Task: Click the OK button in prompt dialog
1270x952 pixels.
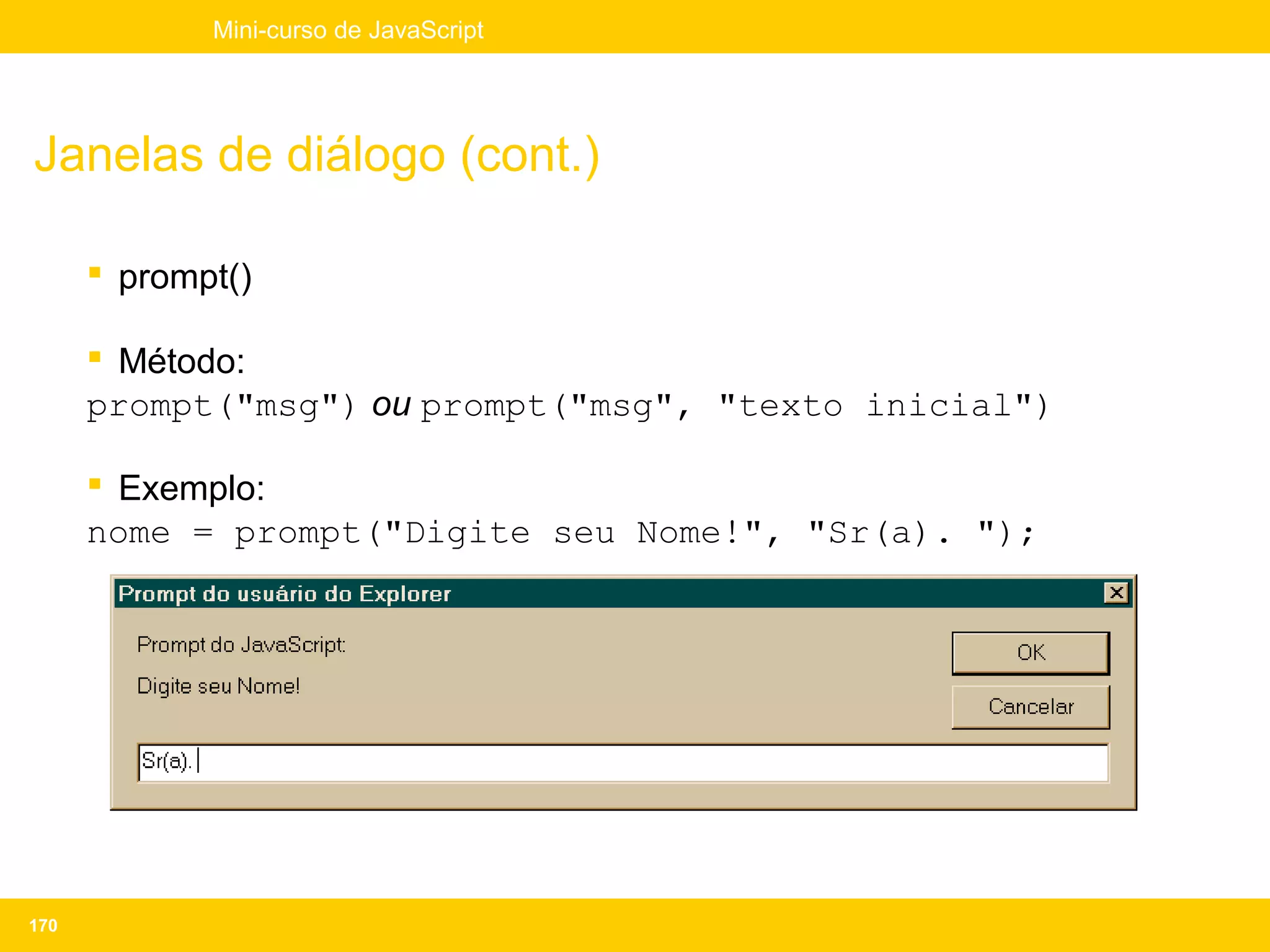Action: [x=1031, y=653]
